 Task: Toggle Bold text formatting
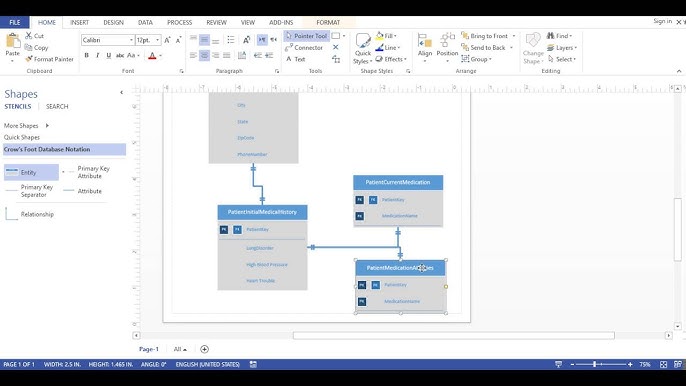(x=87, y=56)
